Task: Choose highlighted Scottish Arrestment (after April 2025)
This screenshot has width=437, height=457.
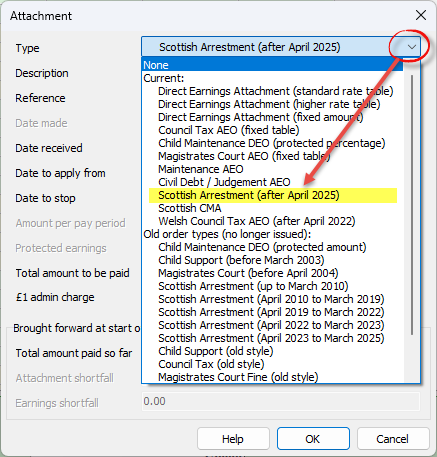Action: [249, 195]
